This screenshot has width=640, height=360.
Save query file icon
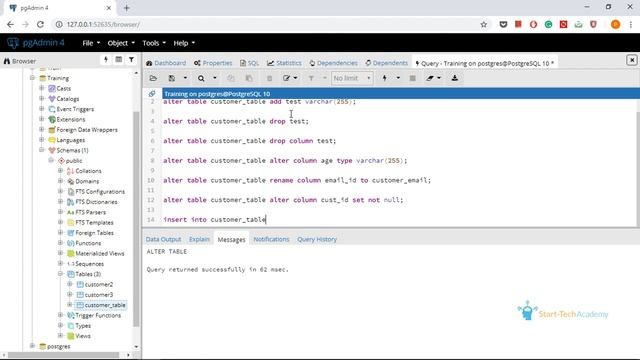172,78
